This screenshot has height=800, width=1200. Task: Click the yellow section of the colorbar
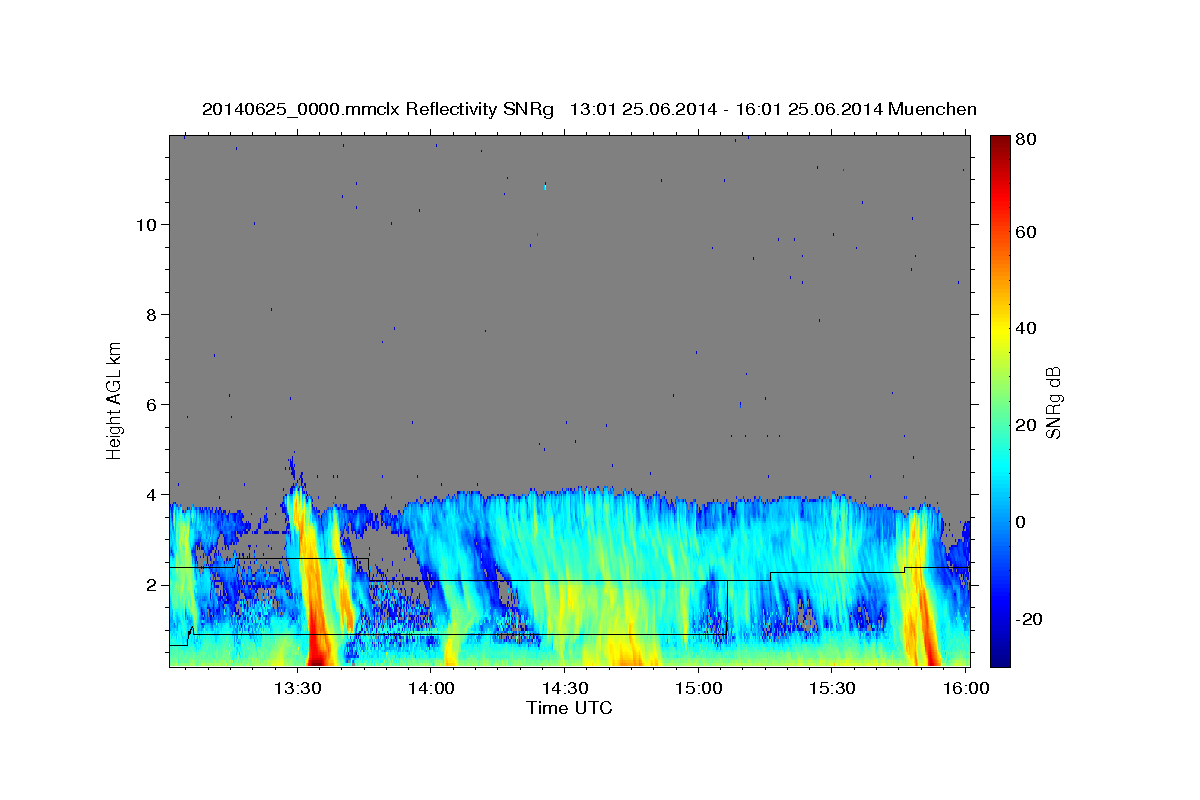tap(999, 330)
